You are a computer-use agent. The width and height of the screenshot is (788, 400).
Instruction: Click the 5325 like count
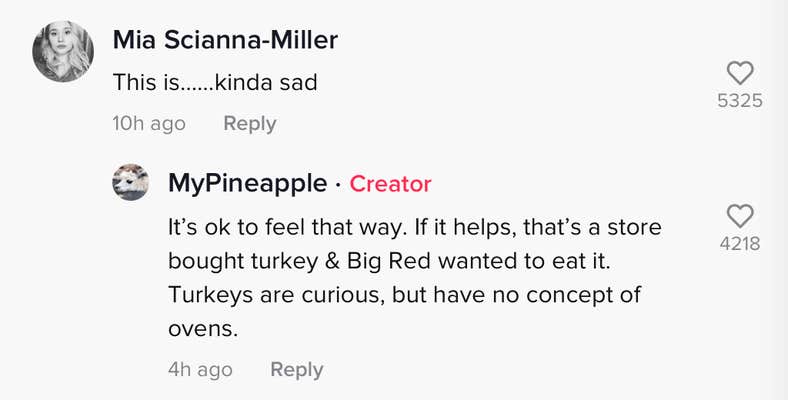click(740, 101)
